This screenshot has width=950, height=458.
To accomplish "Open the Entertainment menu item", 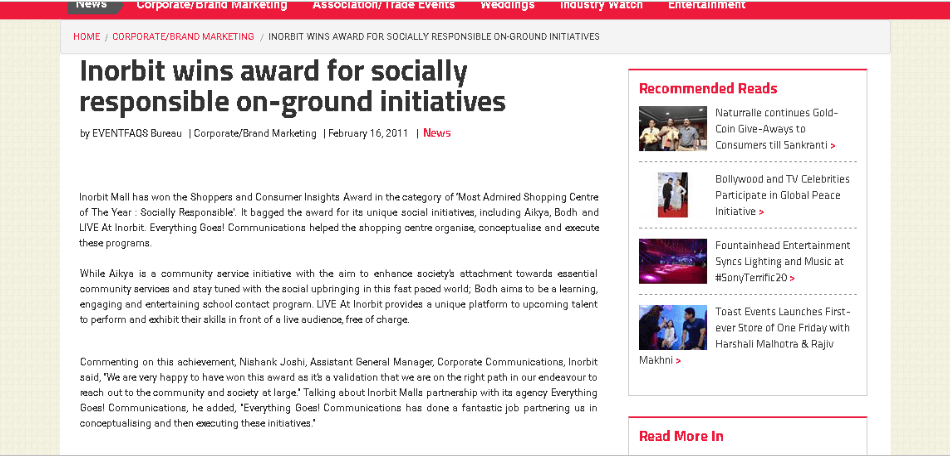I will pyautogui.click(x=706, y=5).
